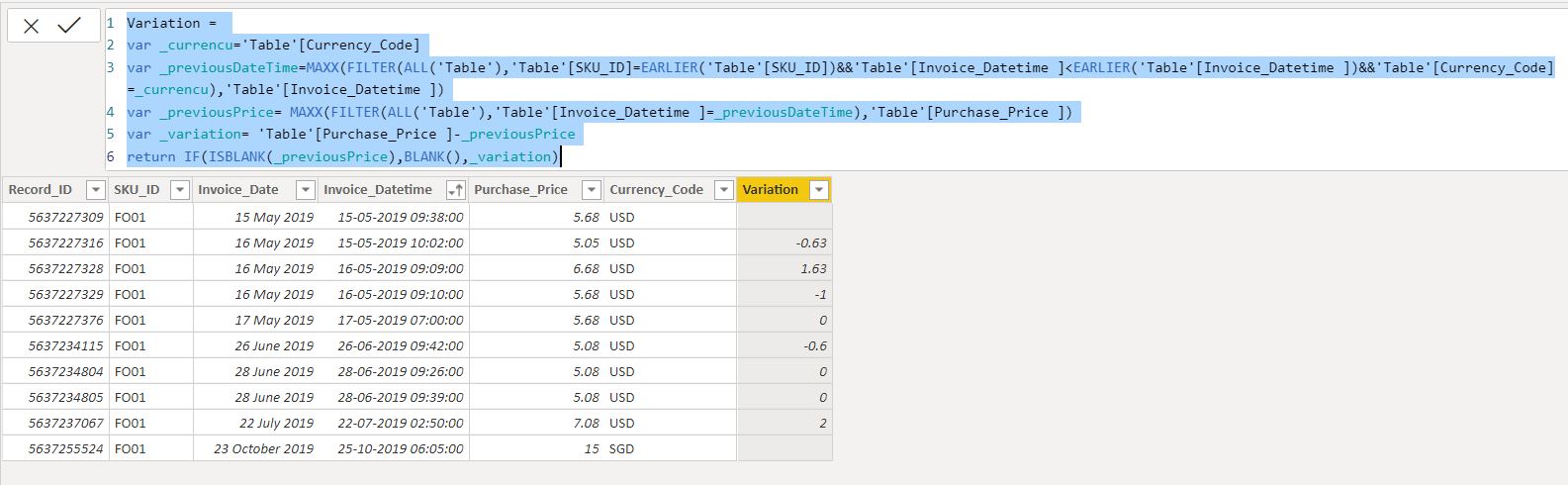Open the Invoice_Datetime sort dropdown arrow

pyautogui.click(x=456, y=190)
